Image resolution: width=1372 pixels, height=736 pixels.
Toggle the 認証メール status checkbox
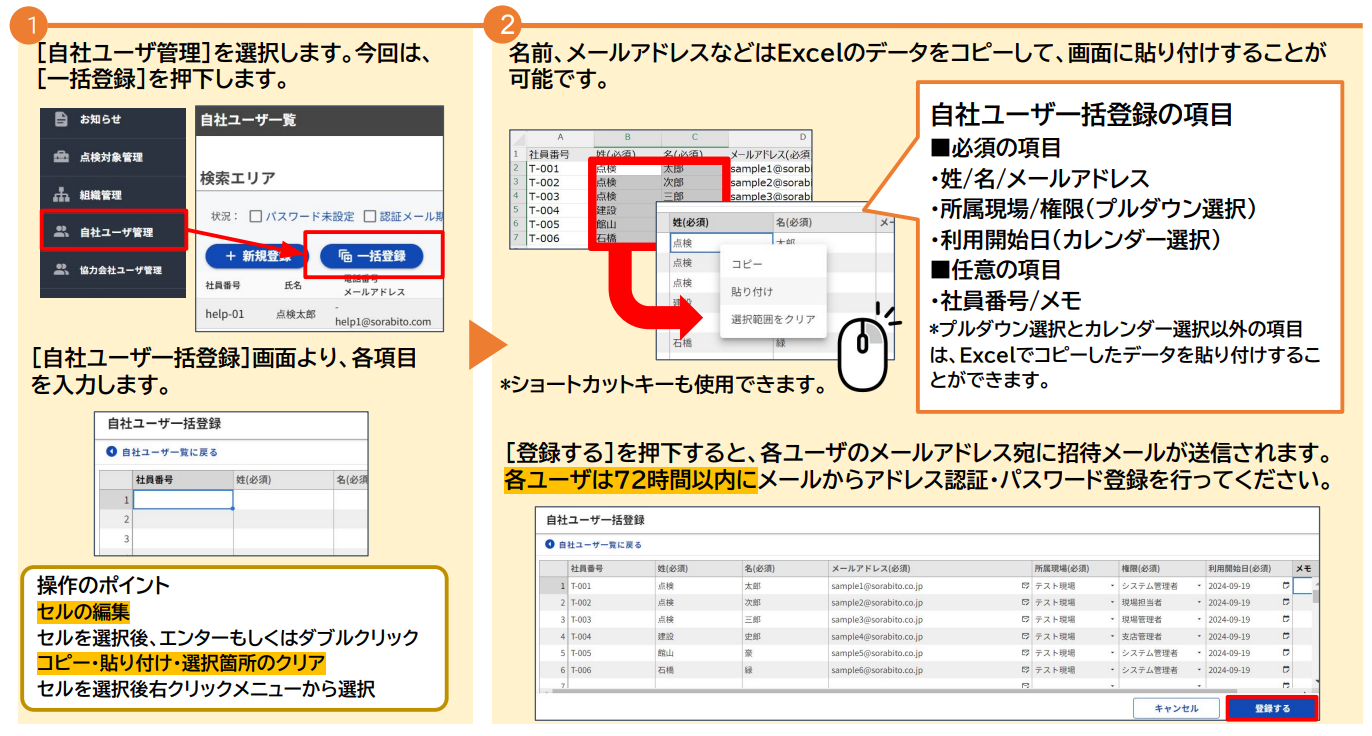point(371,216)
